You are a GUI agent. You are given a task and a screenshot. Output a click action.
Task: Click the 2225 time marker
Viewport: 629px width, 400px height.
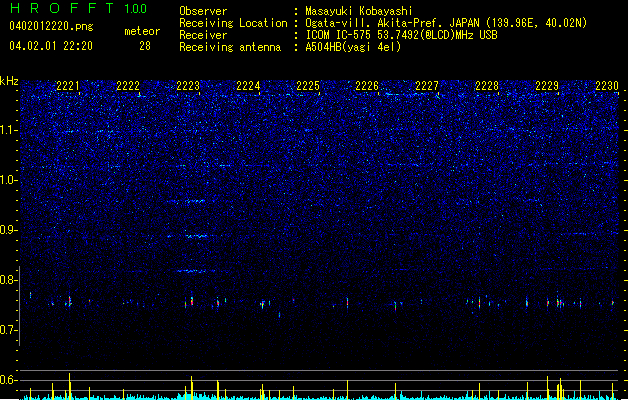tap(308, 86)
